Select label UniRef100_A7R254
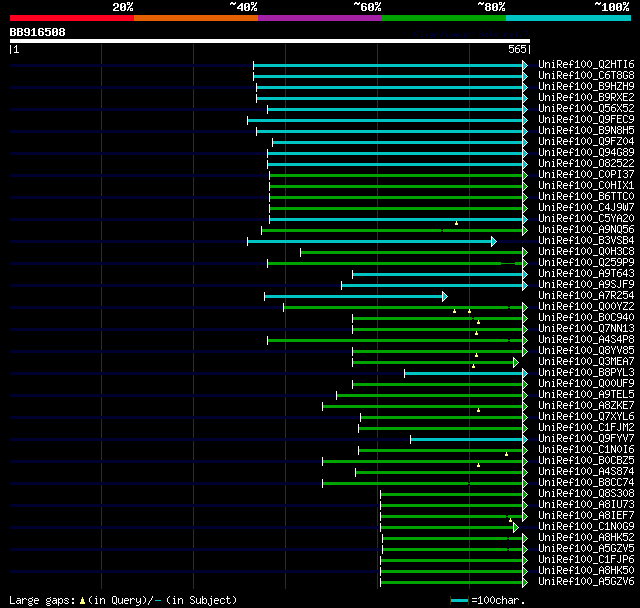The width and height of the screenshot is (640, 608). pos(586,296)
